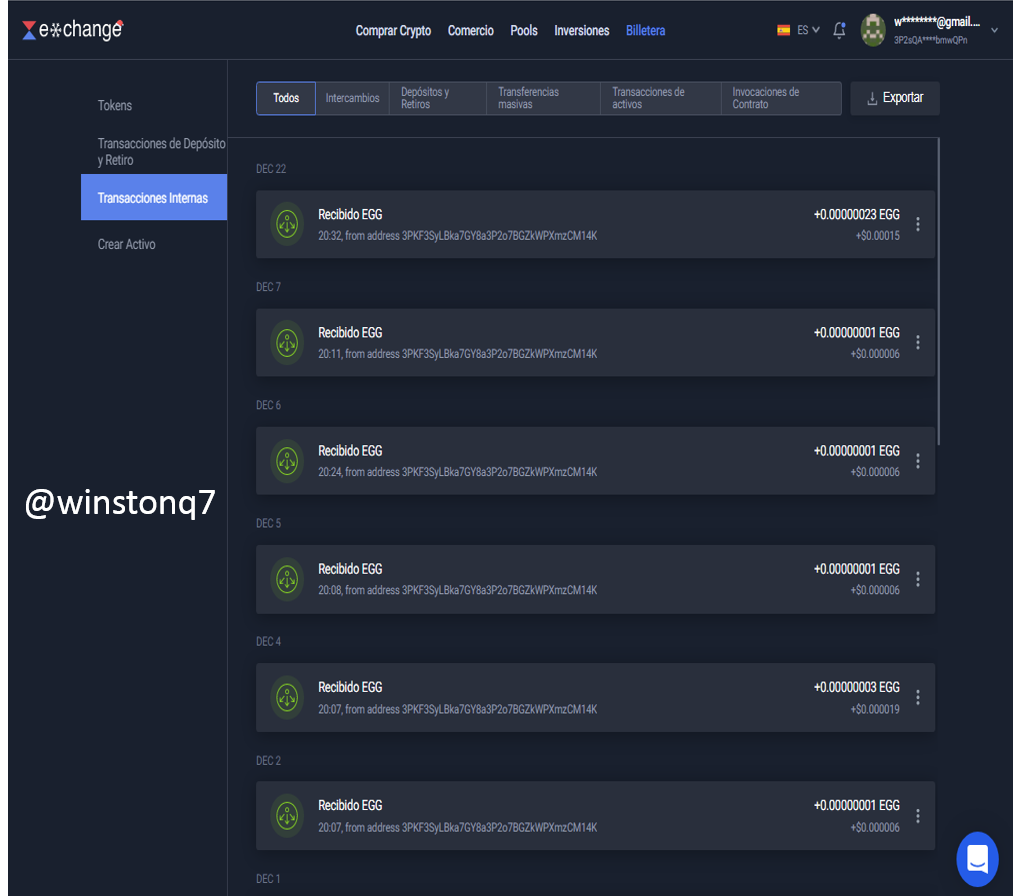Screen dimensions: 1013x896
Task: Click sender address at 20:32
Action: [499, 236]
